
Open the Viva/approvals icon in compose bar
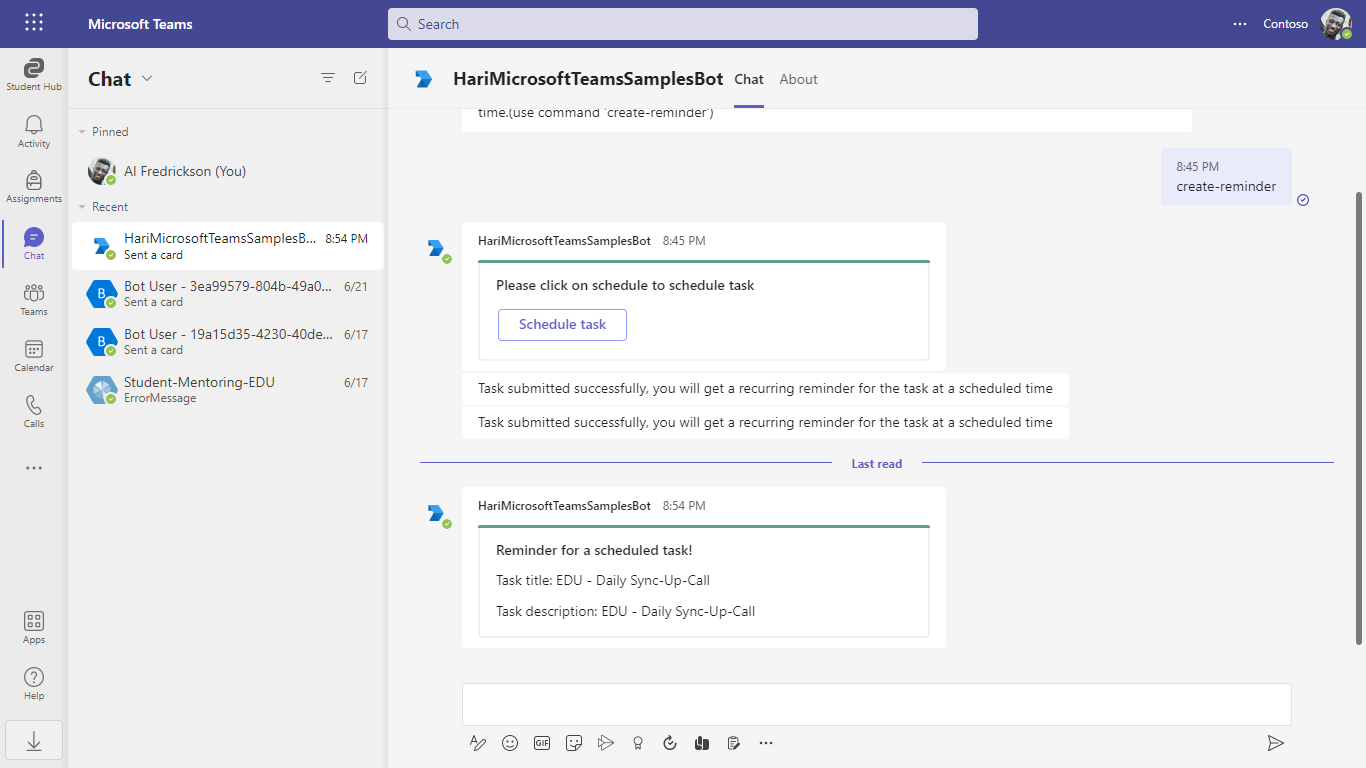point(702,743)
